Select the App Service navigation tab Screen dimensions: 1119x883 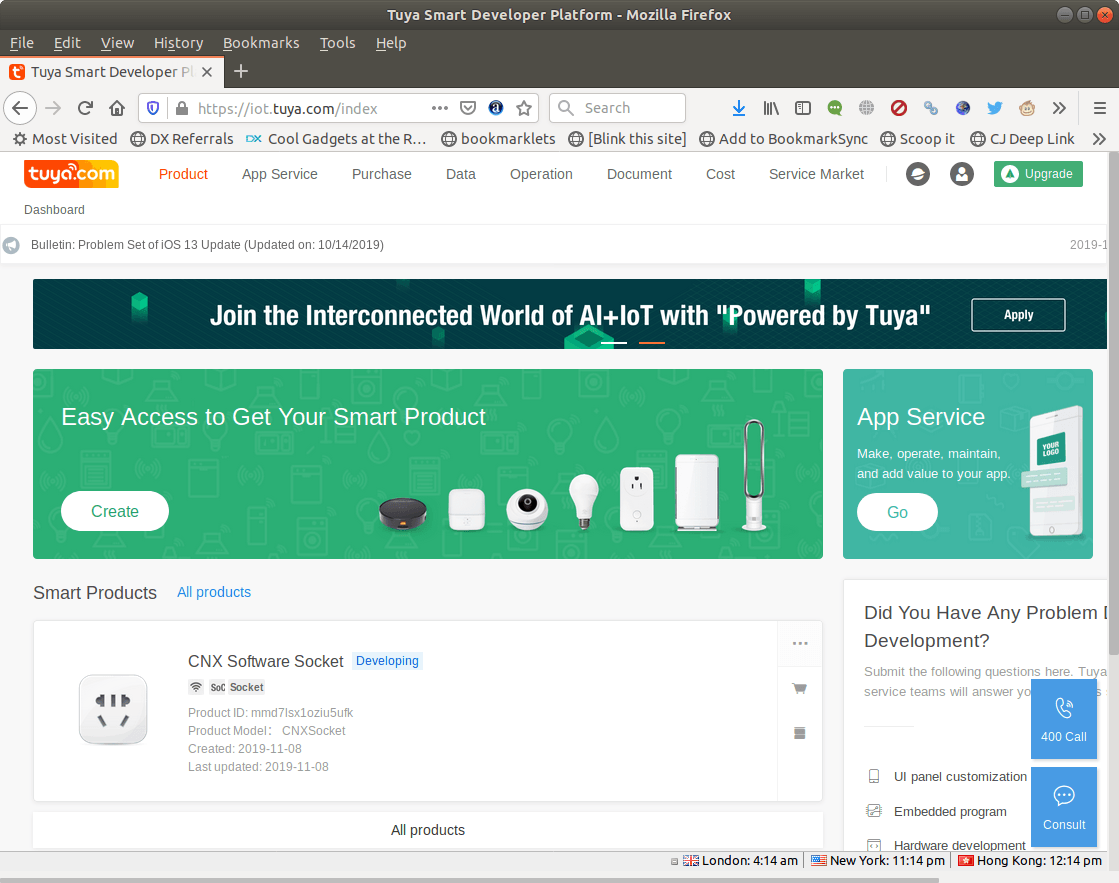tap(280, 174)
